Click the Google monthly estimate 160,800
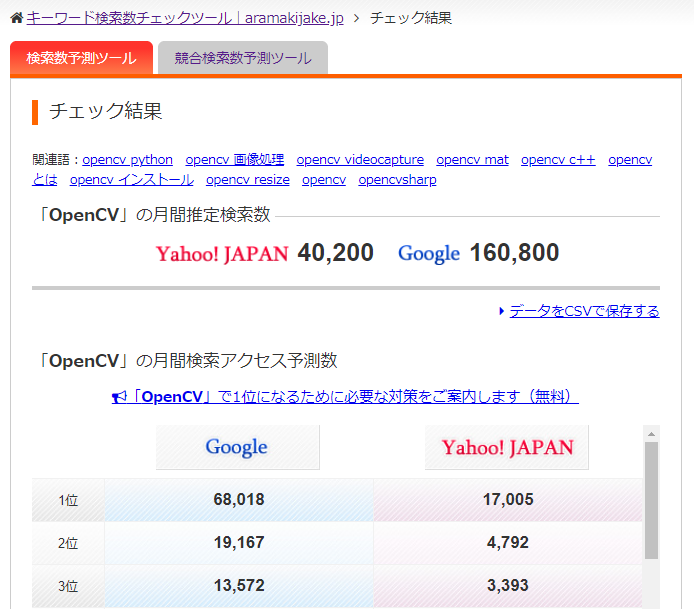 [514, 253]
